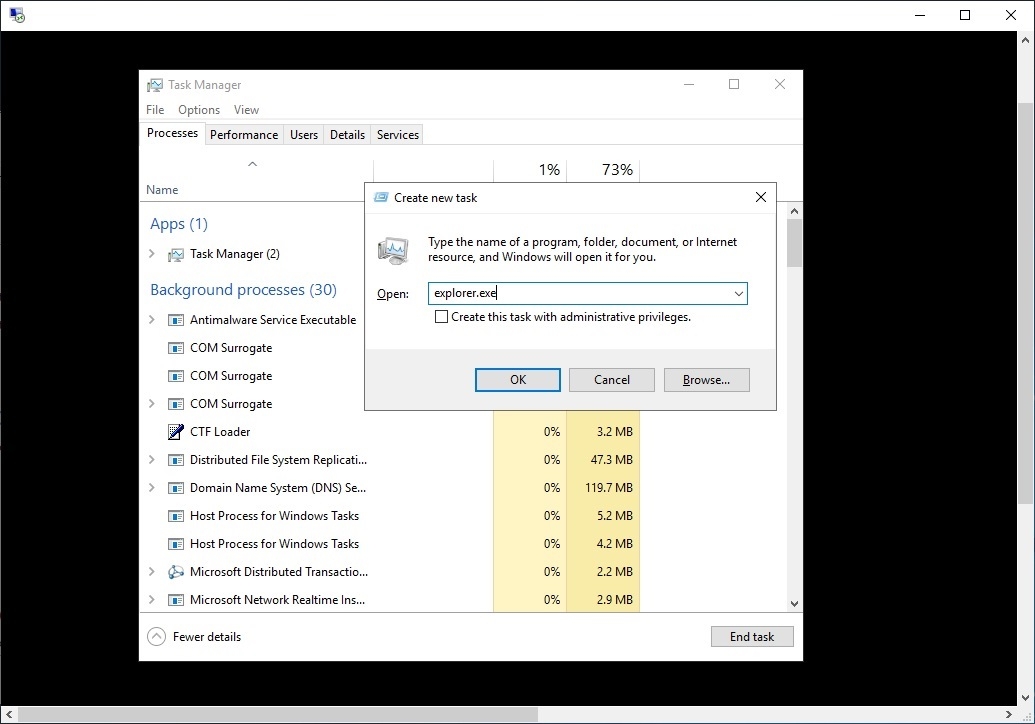Open the Options menu
This screenshot has height=724, width=1035.
pyautogui.click(x=198, y=110)
